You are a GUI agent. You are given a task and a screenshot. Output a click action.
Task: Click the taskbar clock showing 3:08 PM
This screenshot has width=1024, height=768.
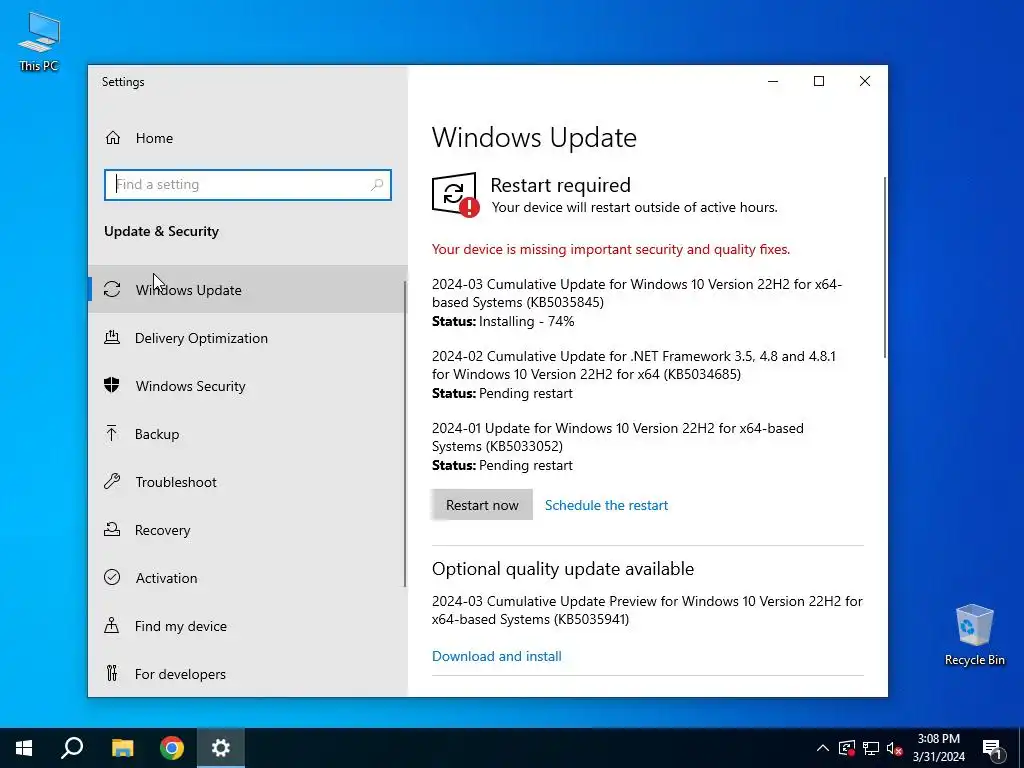pyautogui.click(x=938, y=748)
